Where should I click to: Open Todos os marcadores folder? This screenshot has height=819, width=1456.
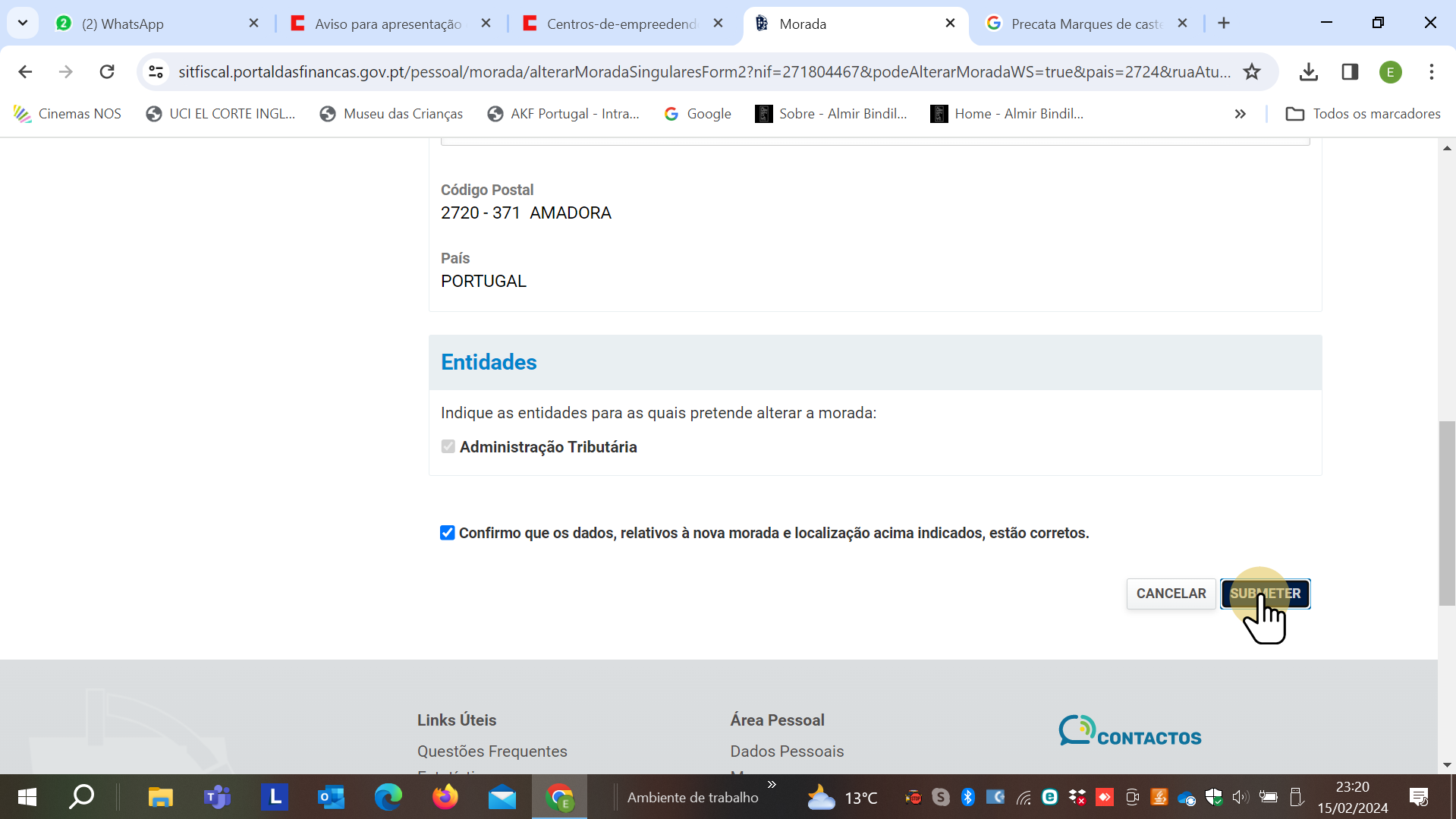pyautogui.click(x=1363, y=114)
